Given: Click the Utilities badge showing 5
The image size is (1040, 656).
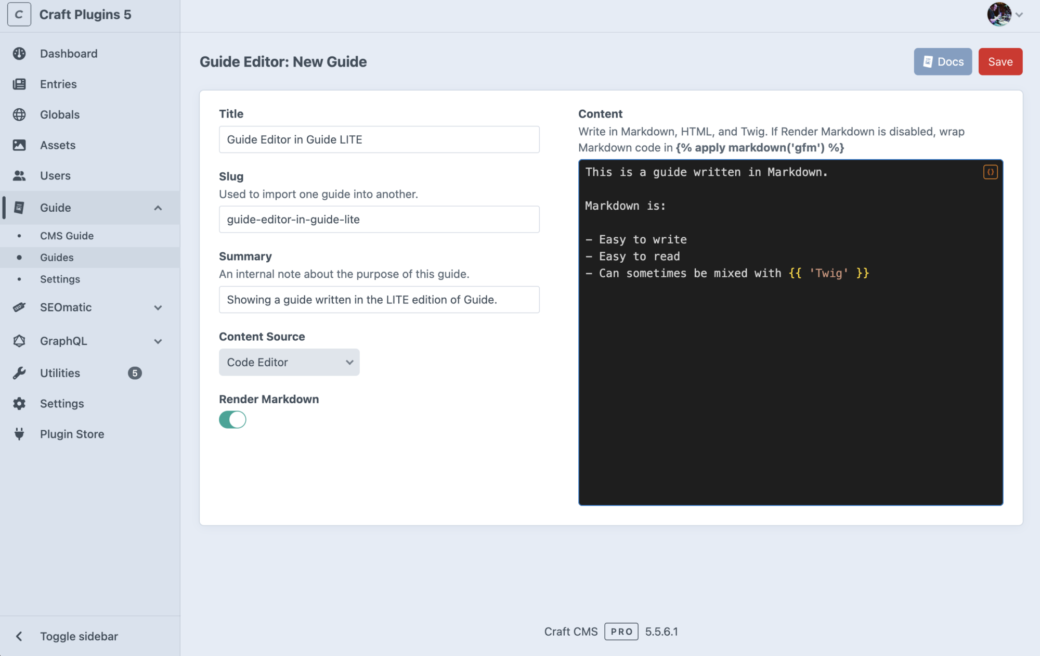Looking at the screenshot, I should pos(135,373).
